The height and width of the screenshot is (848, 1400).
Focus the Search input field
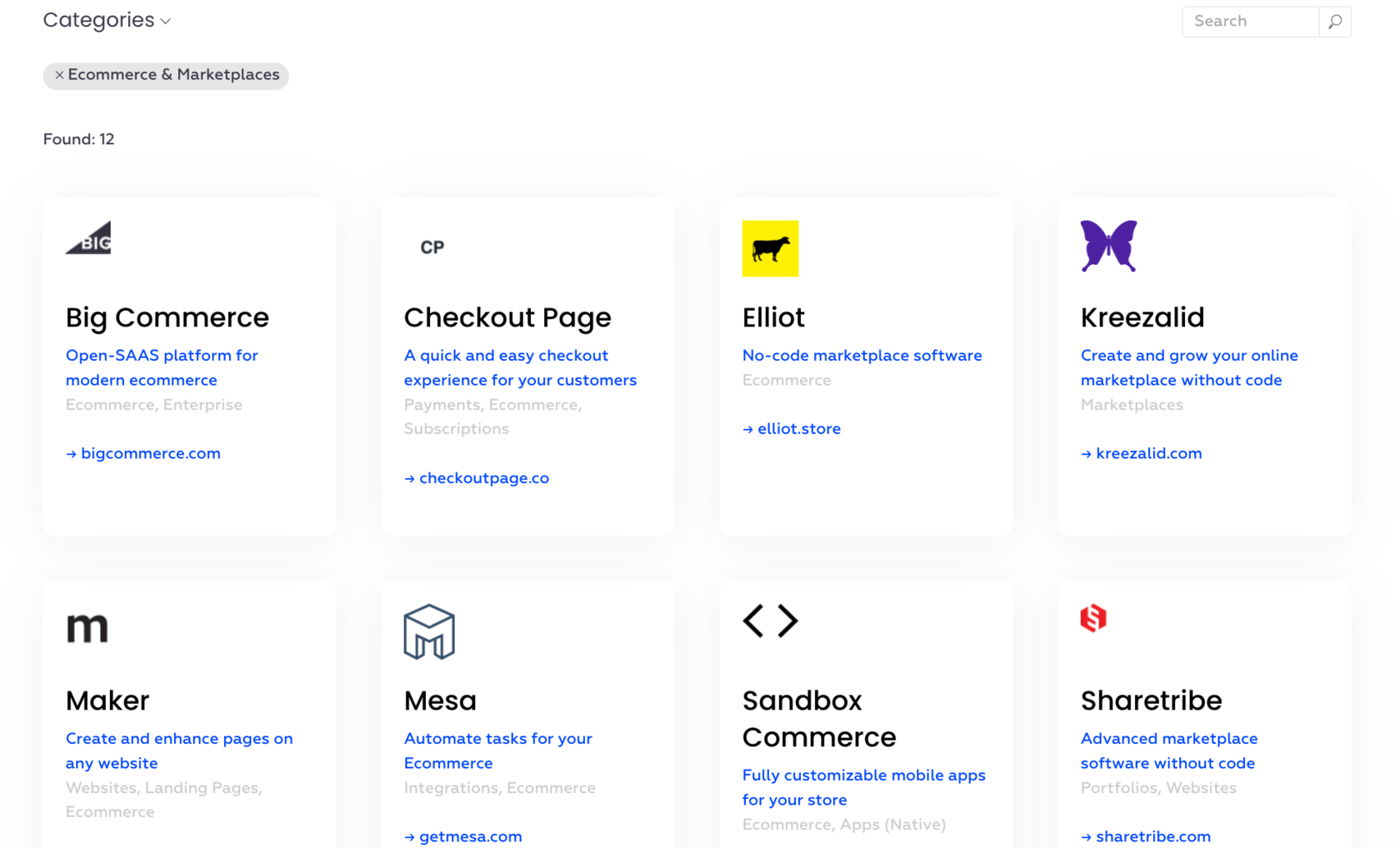(x=1250, y=22)
